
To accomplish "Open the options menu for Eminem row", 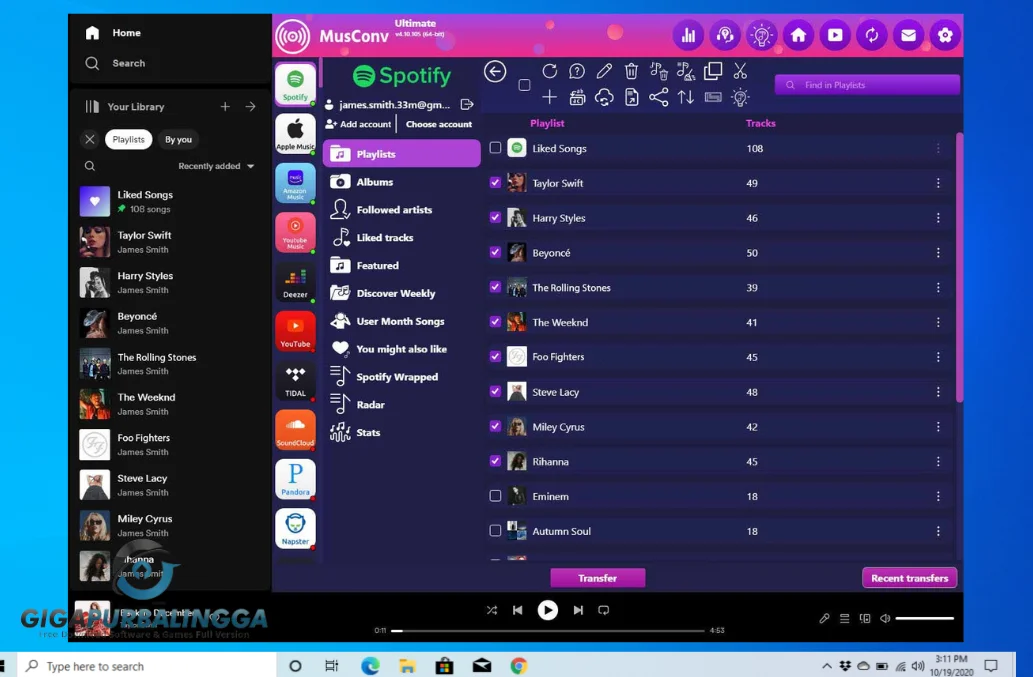I will click(x=938, y=497).
